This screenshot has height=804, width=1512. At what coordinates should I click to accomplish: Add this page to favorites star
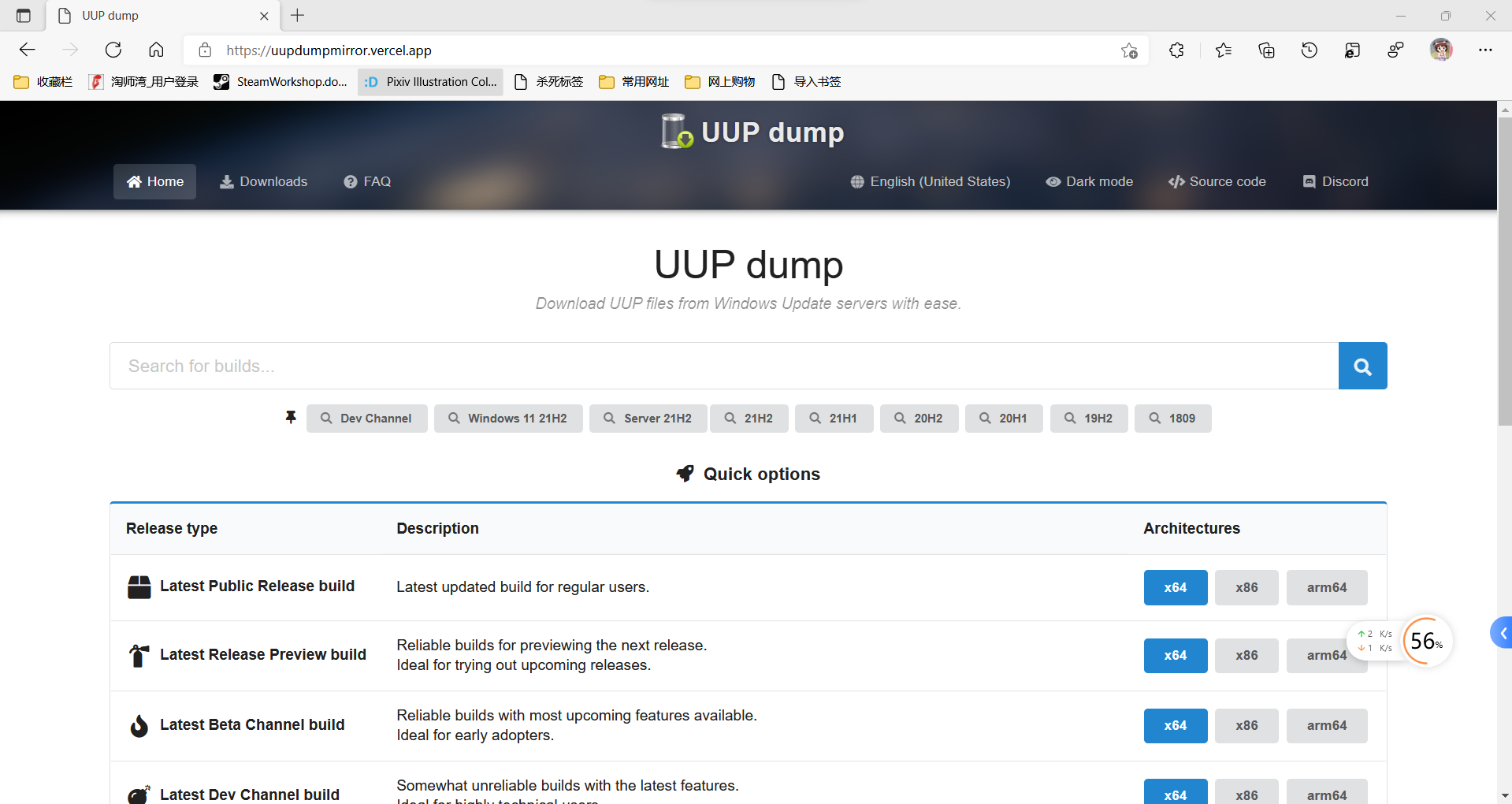point(1129,50)
